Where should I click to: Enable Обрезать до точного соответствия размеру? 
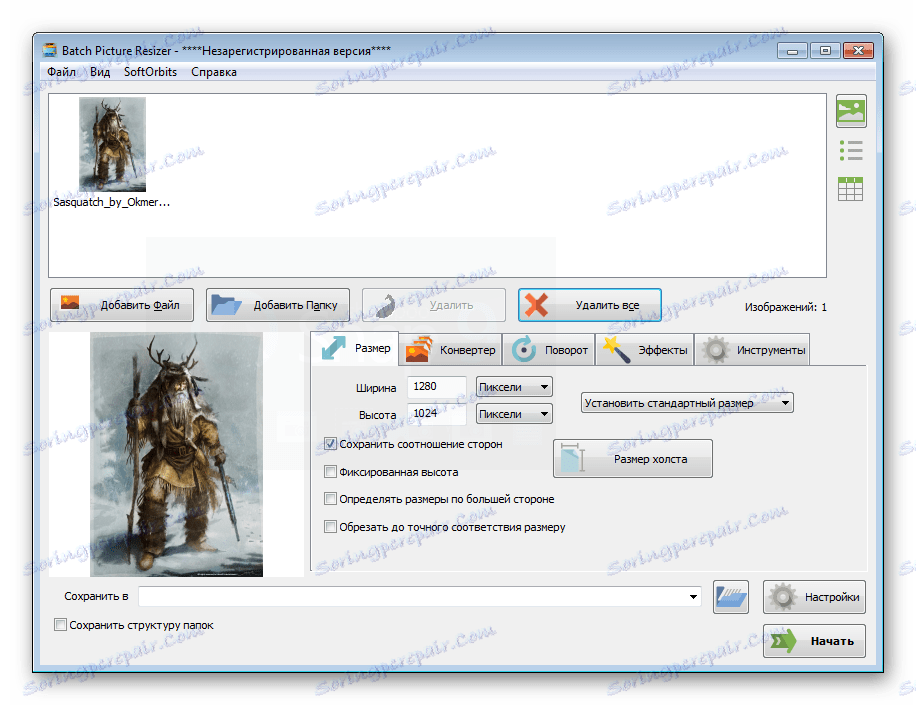pyautogui.click(x=331, y=527)
